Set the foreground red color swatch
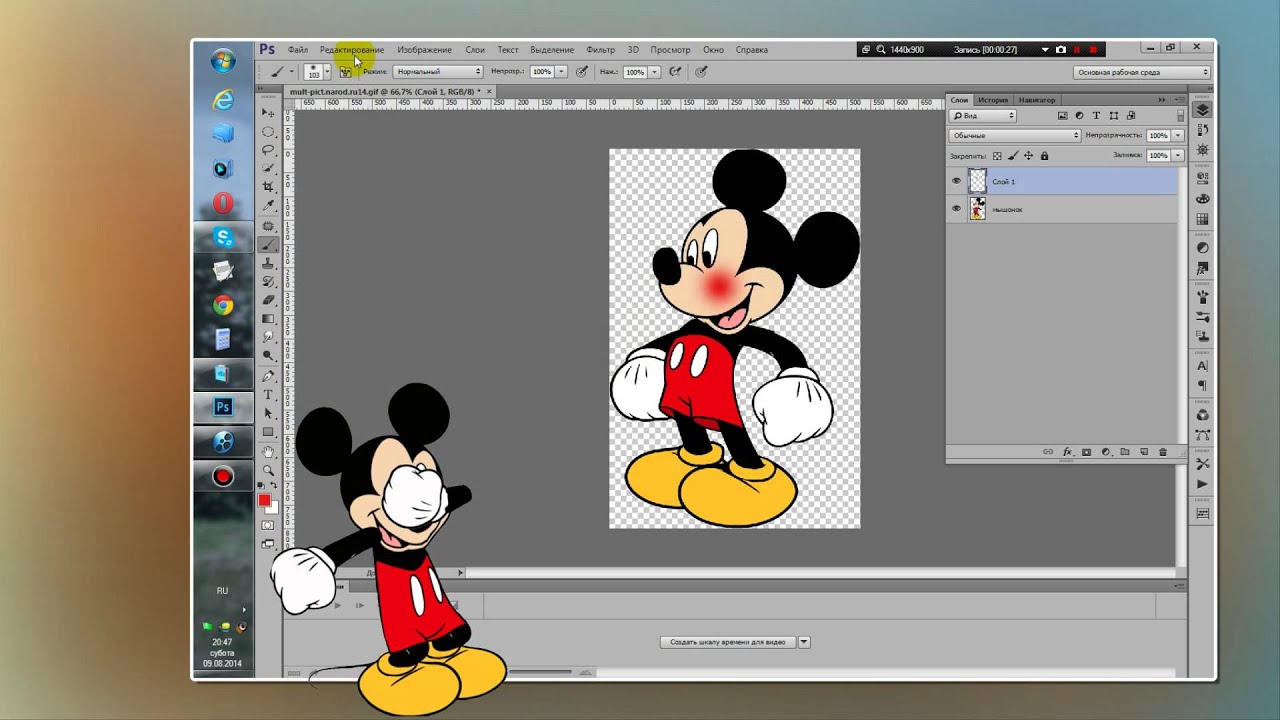This screenshot has width=1280, height=720. (x=264, y=500)
